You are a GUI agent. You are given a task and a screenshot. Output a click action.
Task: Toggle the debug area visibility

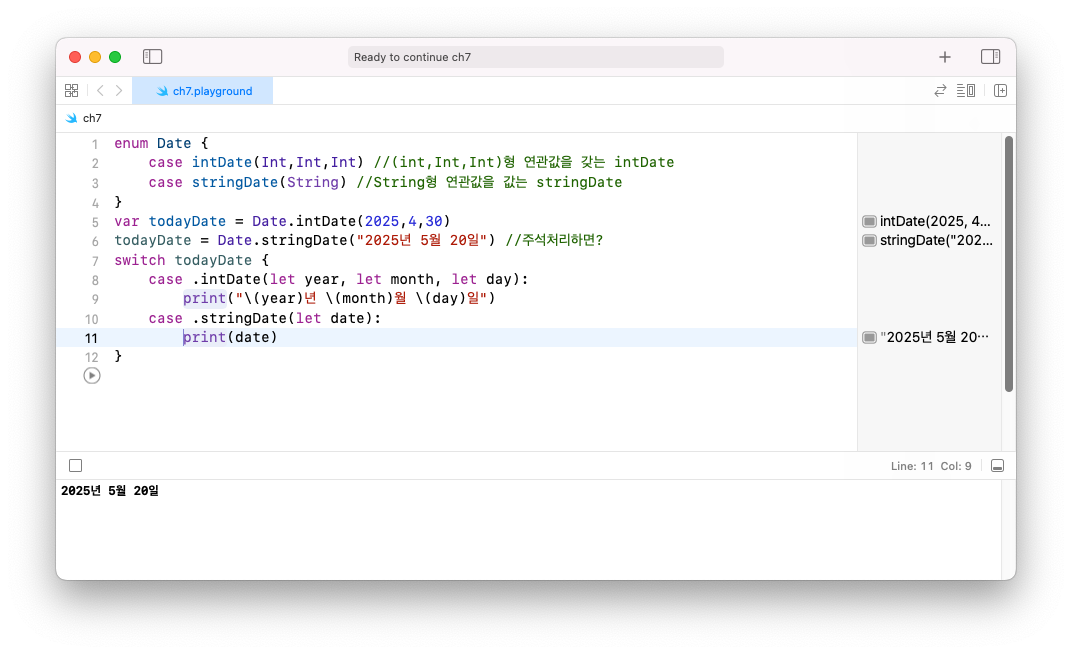[997, 466]
